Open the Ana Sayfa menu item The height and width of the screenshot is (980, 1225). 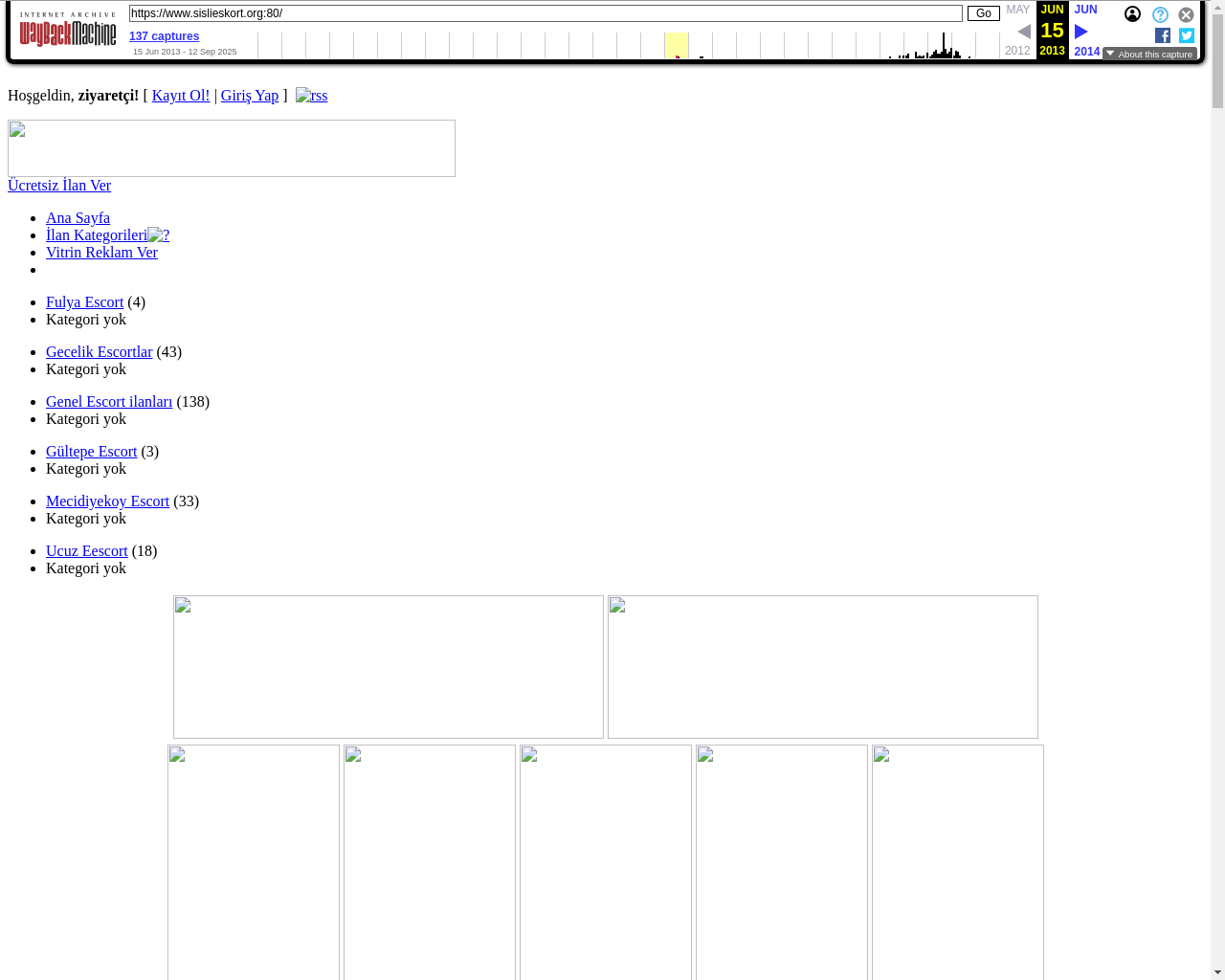coord(78,218)
